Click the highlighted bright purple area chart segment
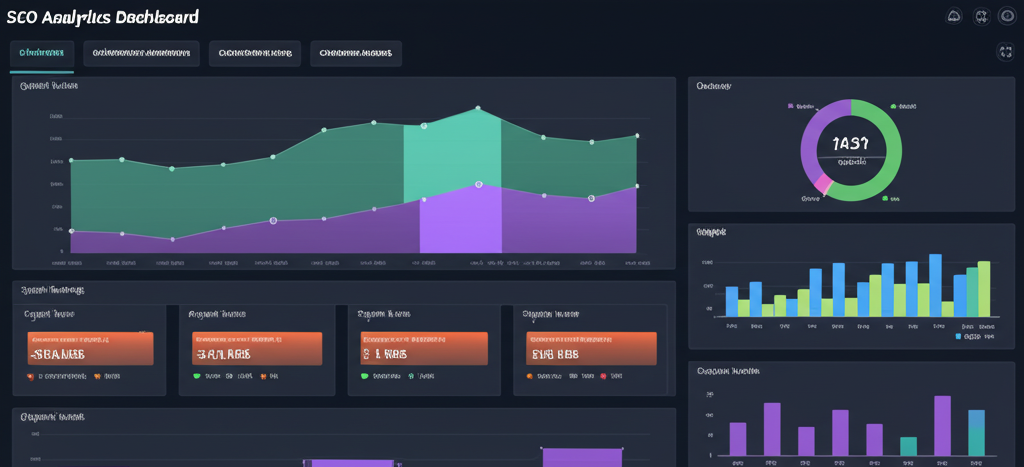 click(460, 222)
